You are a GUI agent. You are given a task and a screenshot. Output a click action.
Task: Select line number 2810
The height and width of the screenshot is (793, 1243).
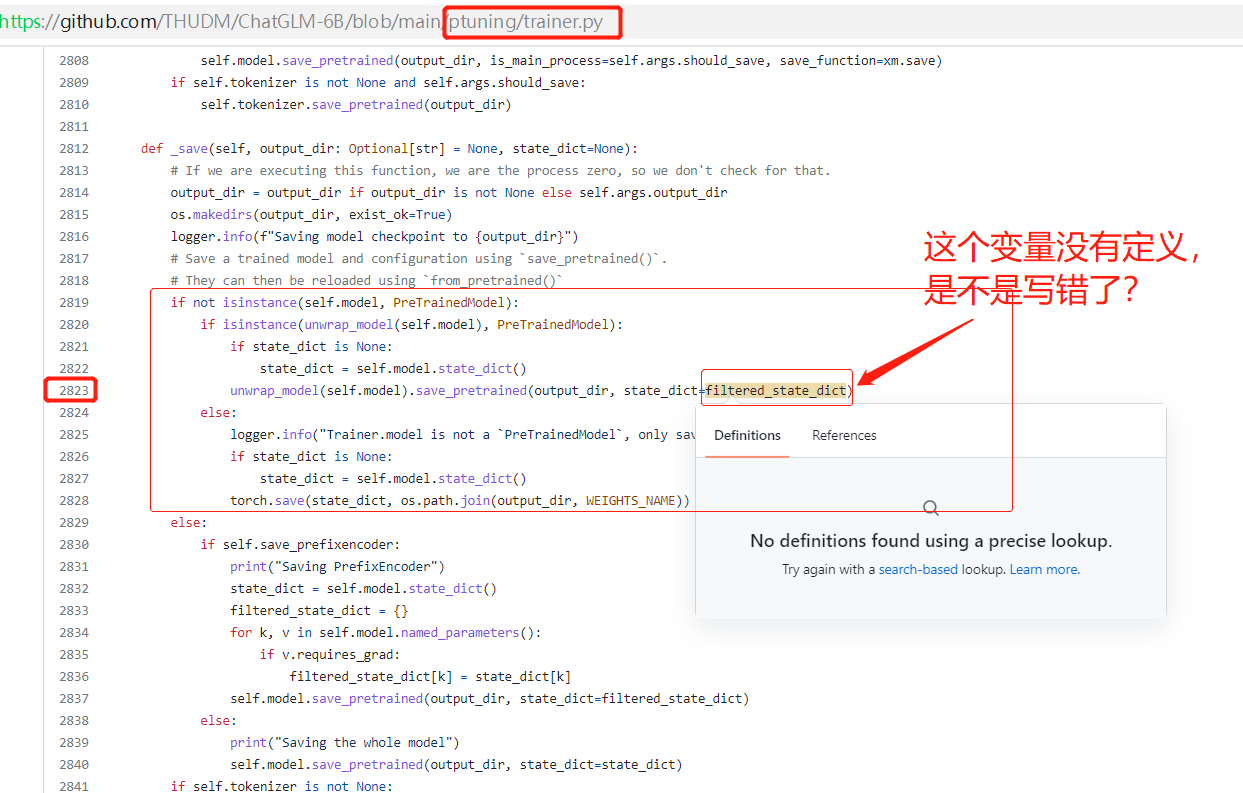click(74, 104)
